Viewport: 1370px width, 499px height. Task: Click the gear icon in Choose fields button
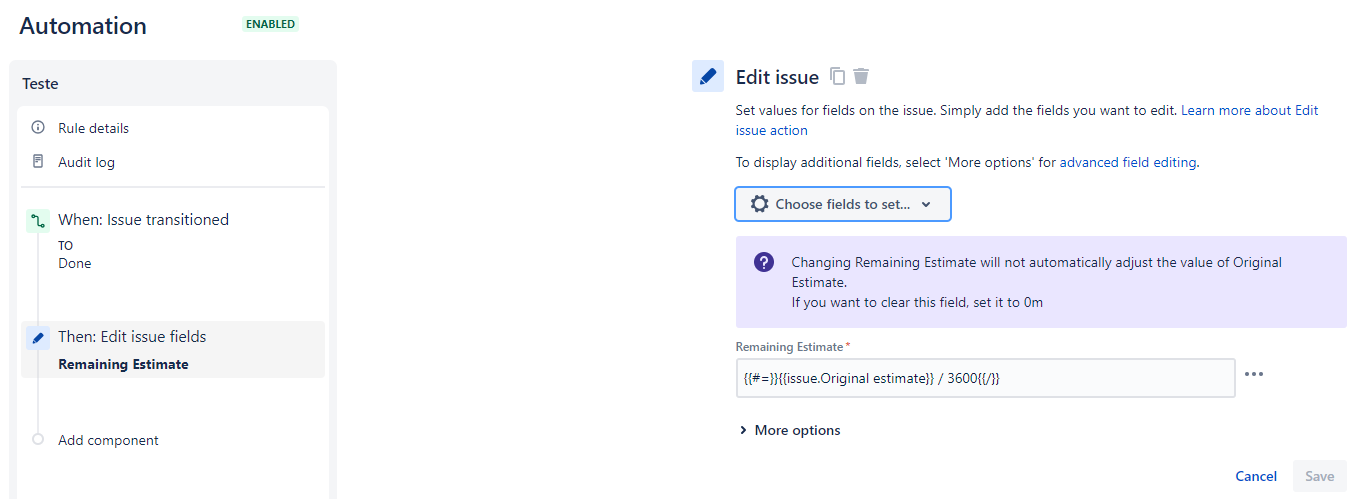759,204
